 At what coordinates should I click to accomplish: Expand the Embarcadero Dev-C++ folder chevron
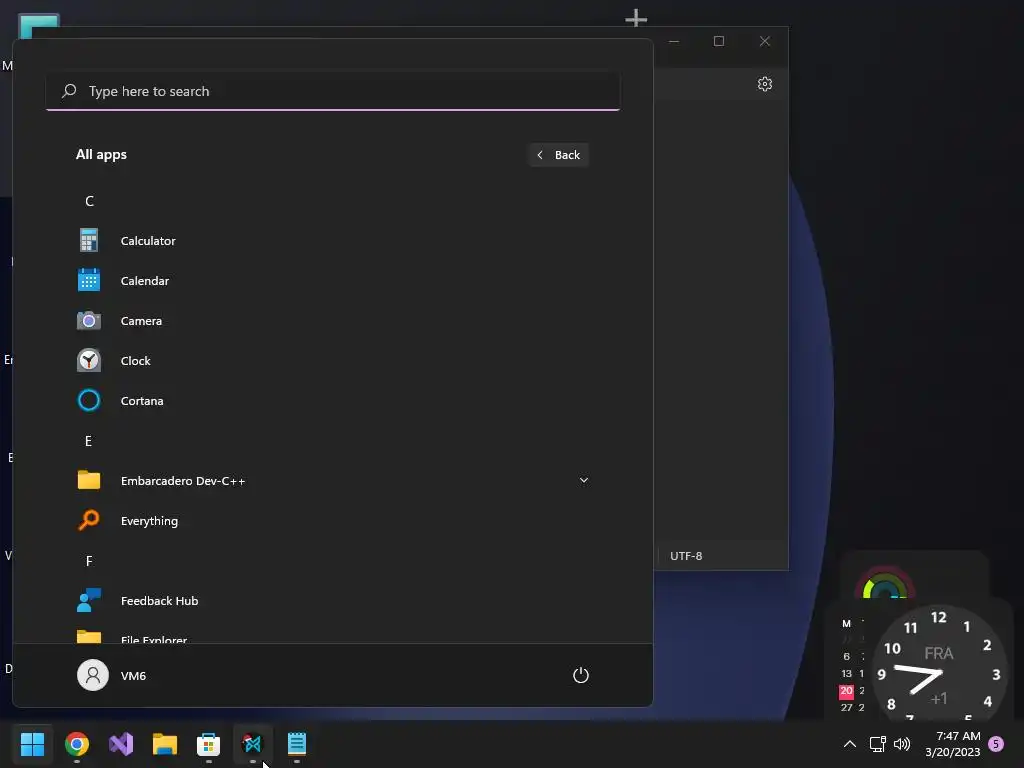click(584, 480)
